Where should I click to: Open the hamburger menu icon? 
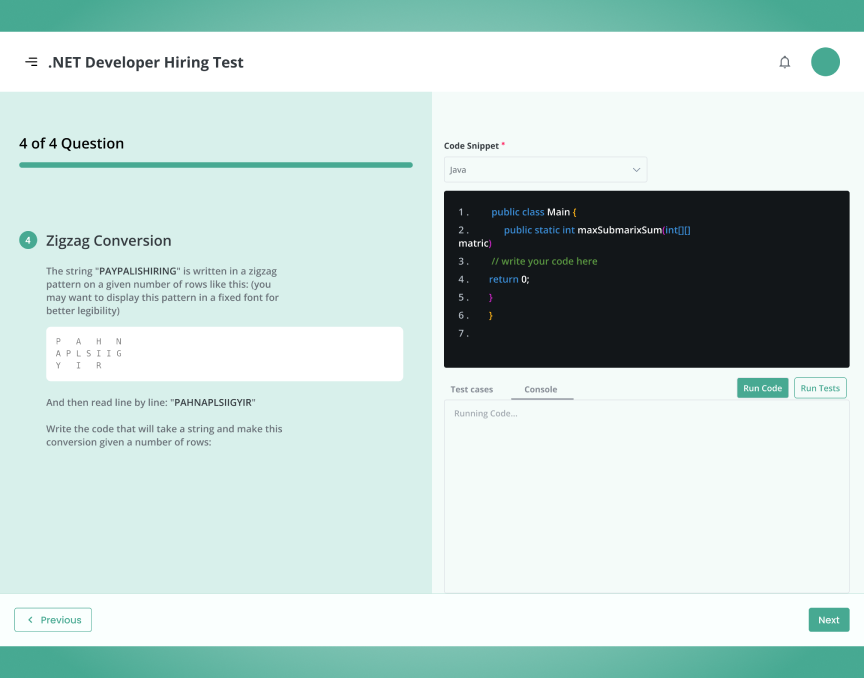(31, 62)
